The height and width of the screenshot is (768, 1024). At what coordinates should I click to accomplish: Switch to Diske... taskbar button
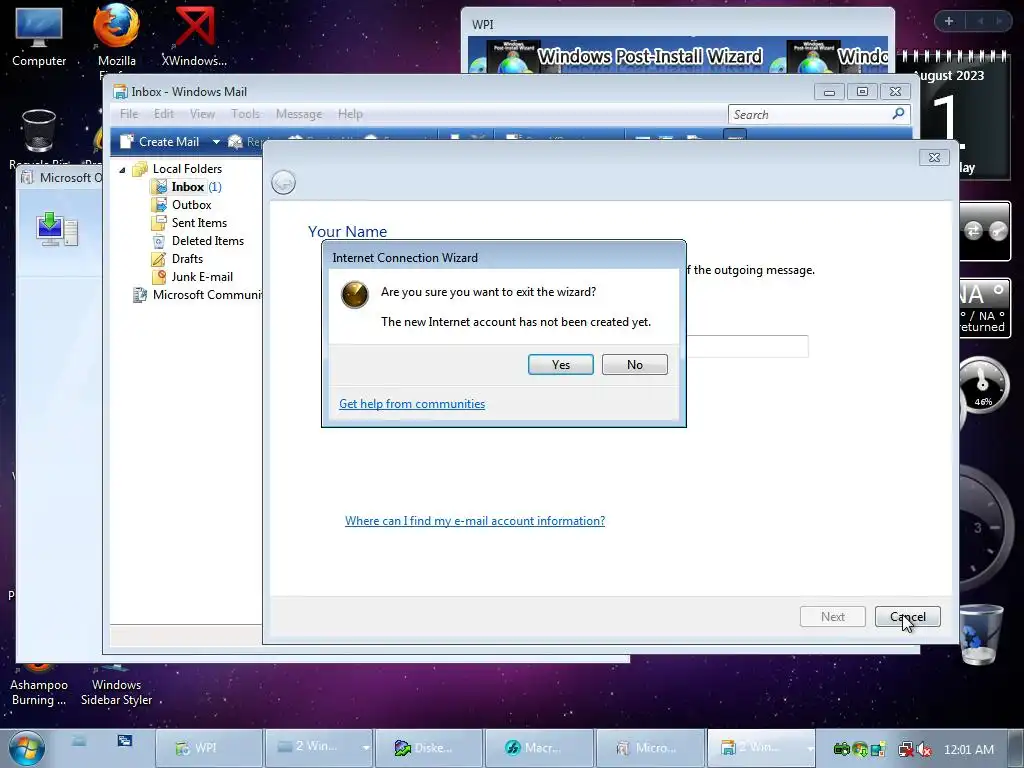click(428, 748)
